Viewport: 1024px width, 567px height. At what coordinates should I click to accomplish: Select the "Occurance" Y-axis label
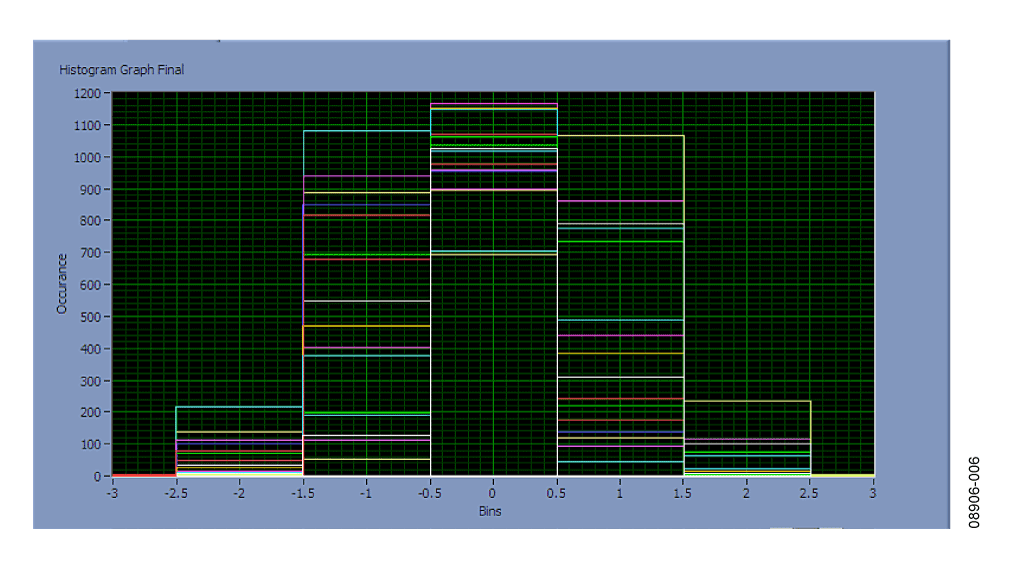62,284
